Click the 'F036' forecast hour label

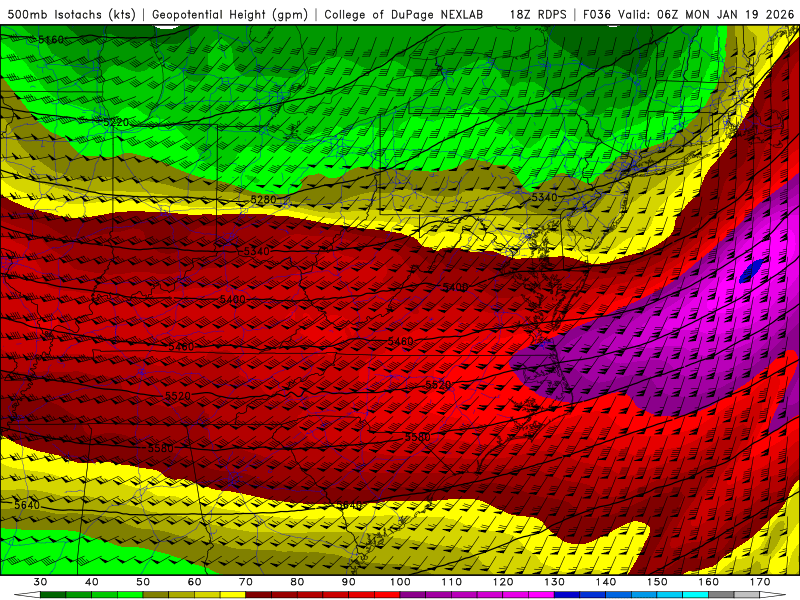[596, 14]
